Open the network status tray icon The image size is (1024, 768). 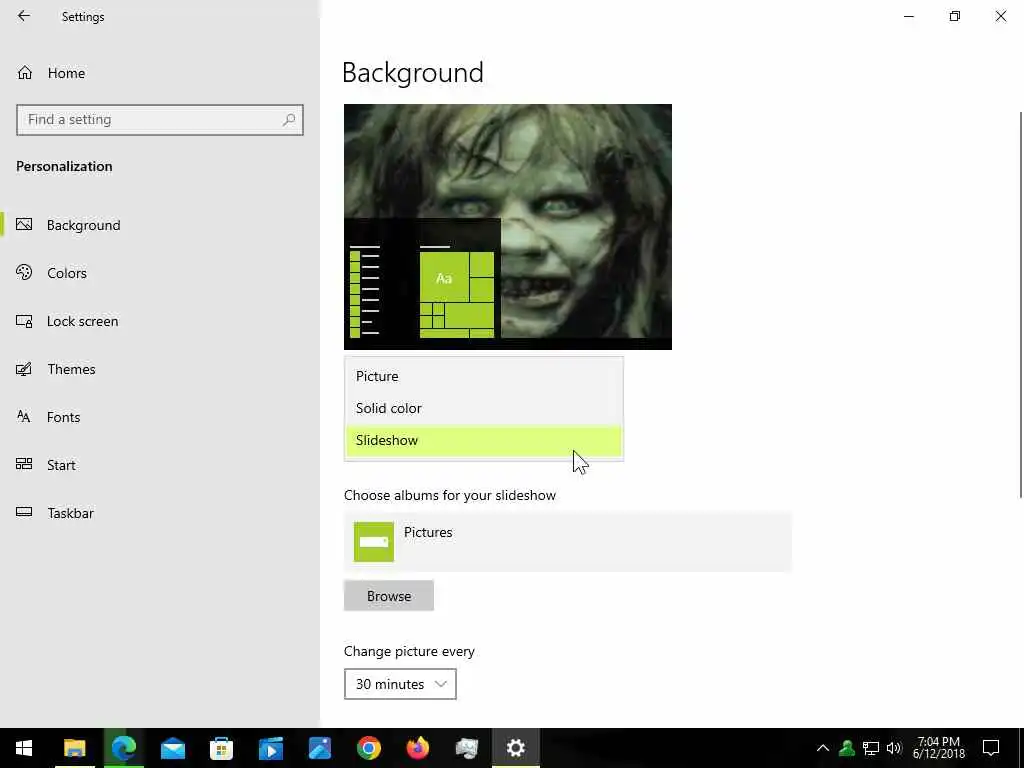pos(871,748)
